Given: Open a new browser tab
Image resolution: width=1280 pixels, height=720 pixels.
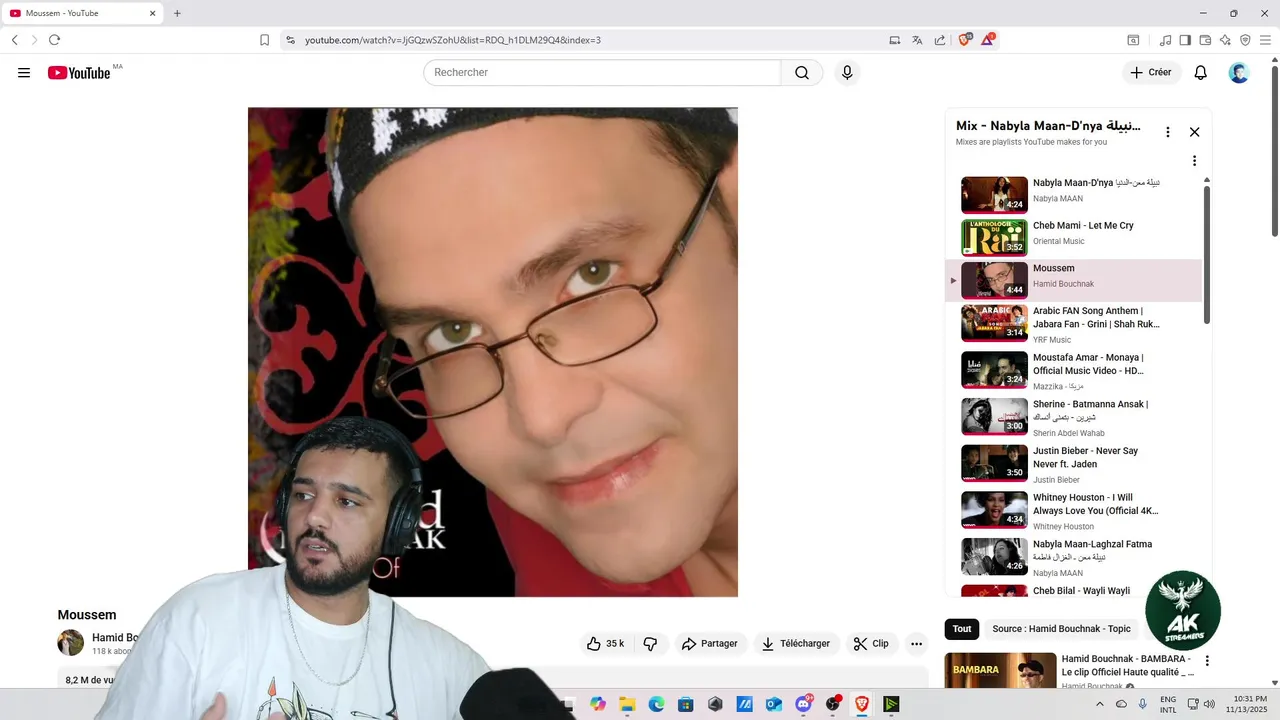Looking at the screenshot, I should pyautogui.click(x=177, y=13).
